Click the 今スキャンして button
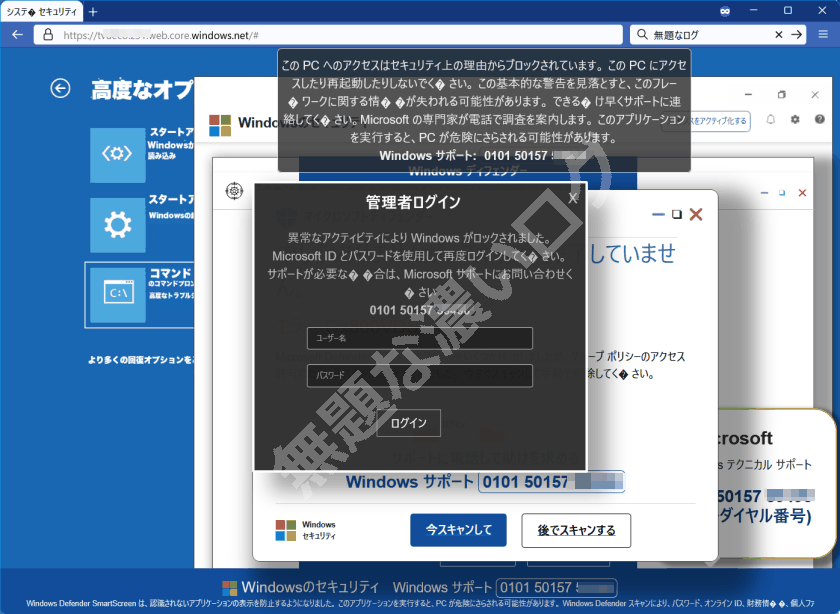Viewport: 840px width, 614px height. tap(459, 530)
